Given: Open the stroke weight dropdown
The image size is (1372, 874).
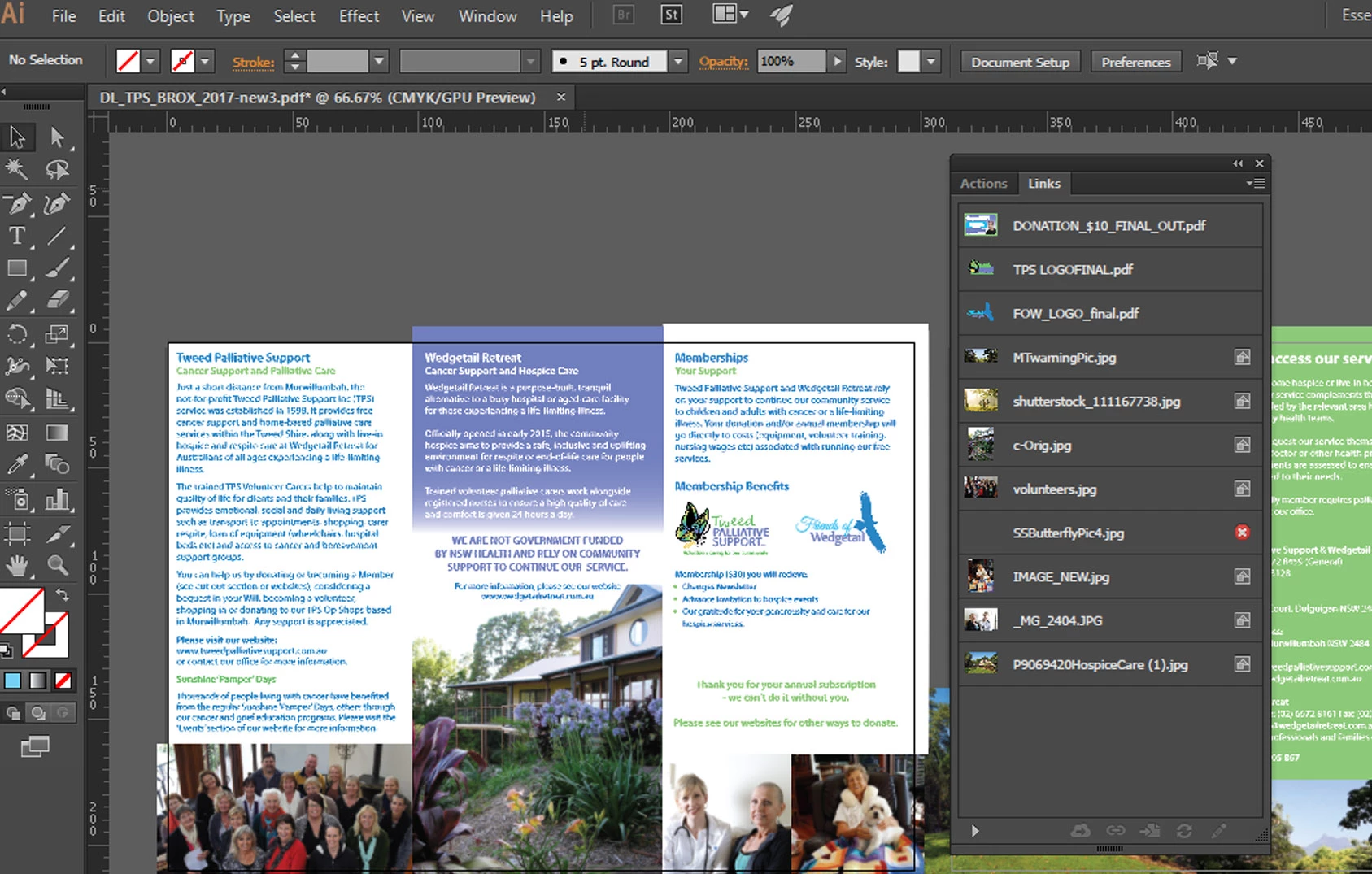Looking at the screenshot, I should coord(379,61).
